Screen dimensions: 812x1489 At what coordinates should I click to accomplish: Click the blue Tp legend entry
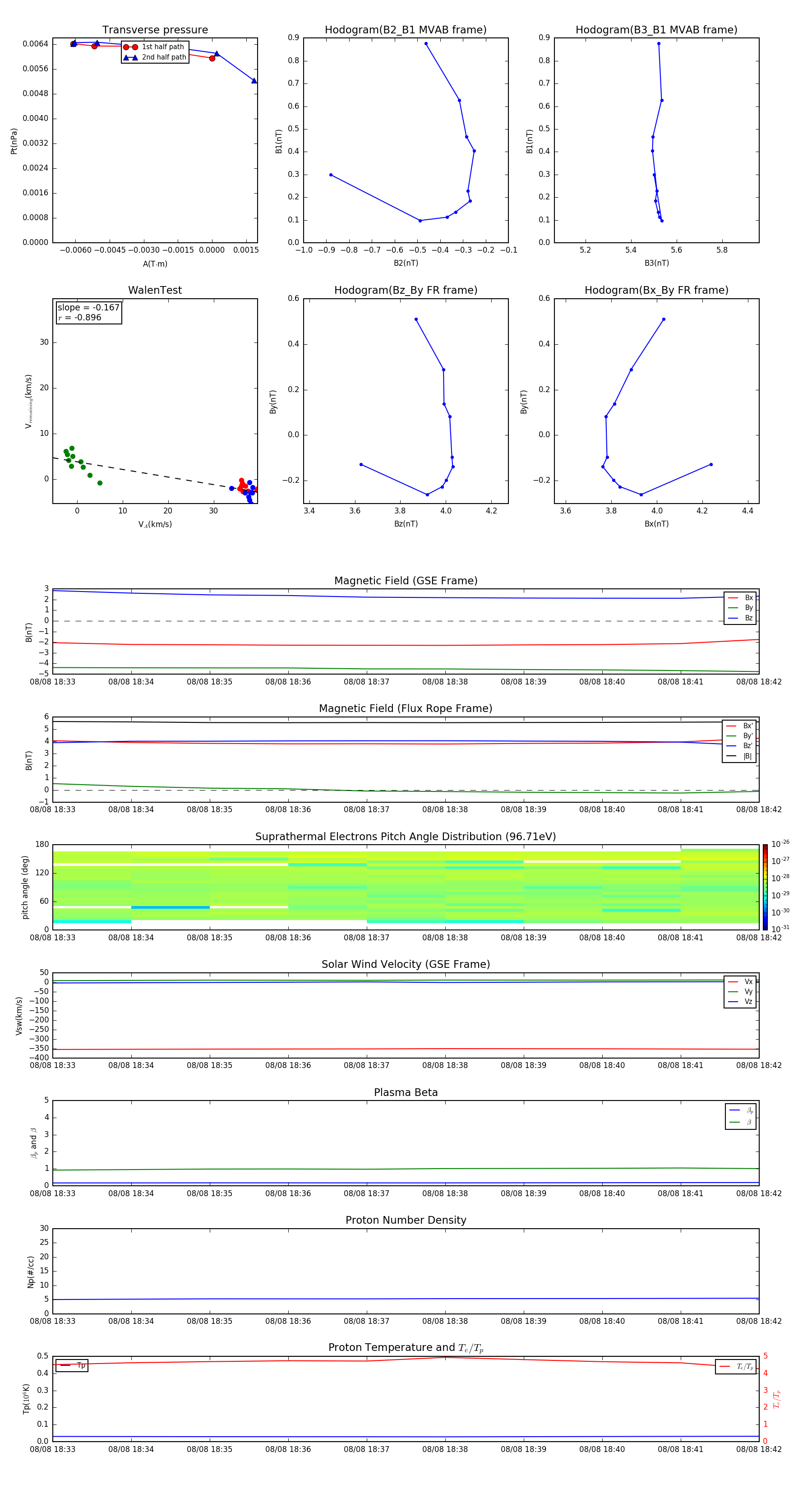pos(71,1365)
